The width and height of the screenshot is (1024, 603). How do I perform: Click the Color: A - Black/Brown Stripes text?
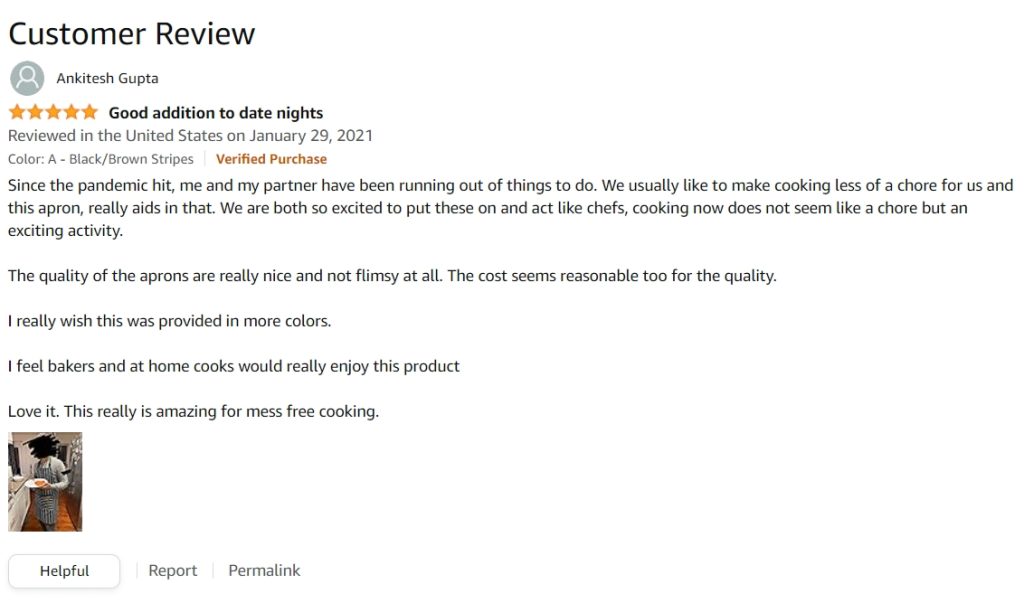click(x=101, y=159)
